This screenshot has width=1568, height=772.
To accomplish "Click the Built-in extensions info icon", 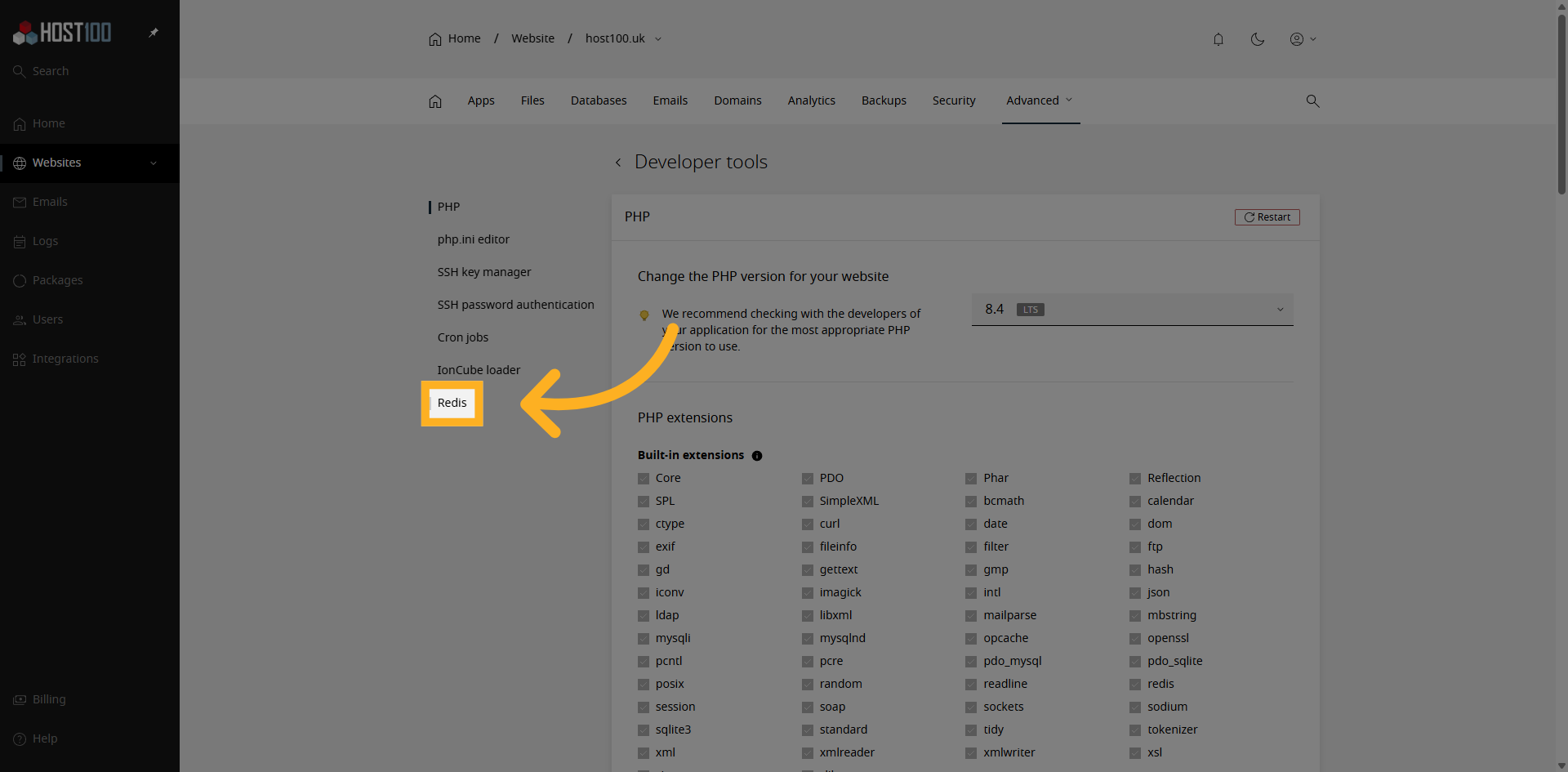I will [x=757, y=456].
